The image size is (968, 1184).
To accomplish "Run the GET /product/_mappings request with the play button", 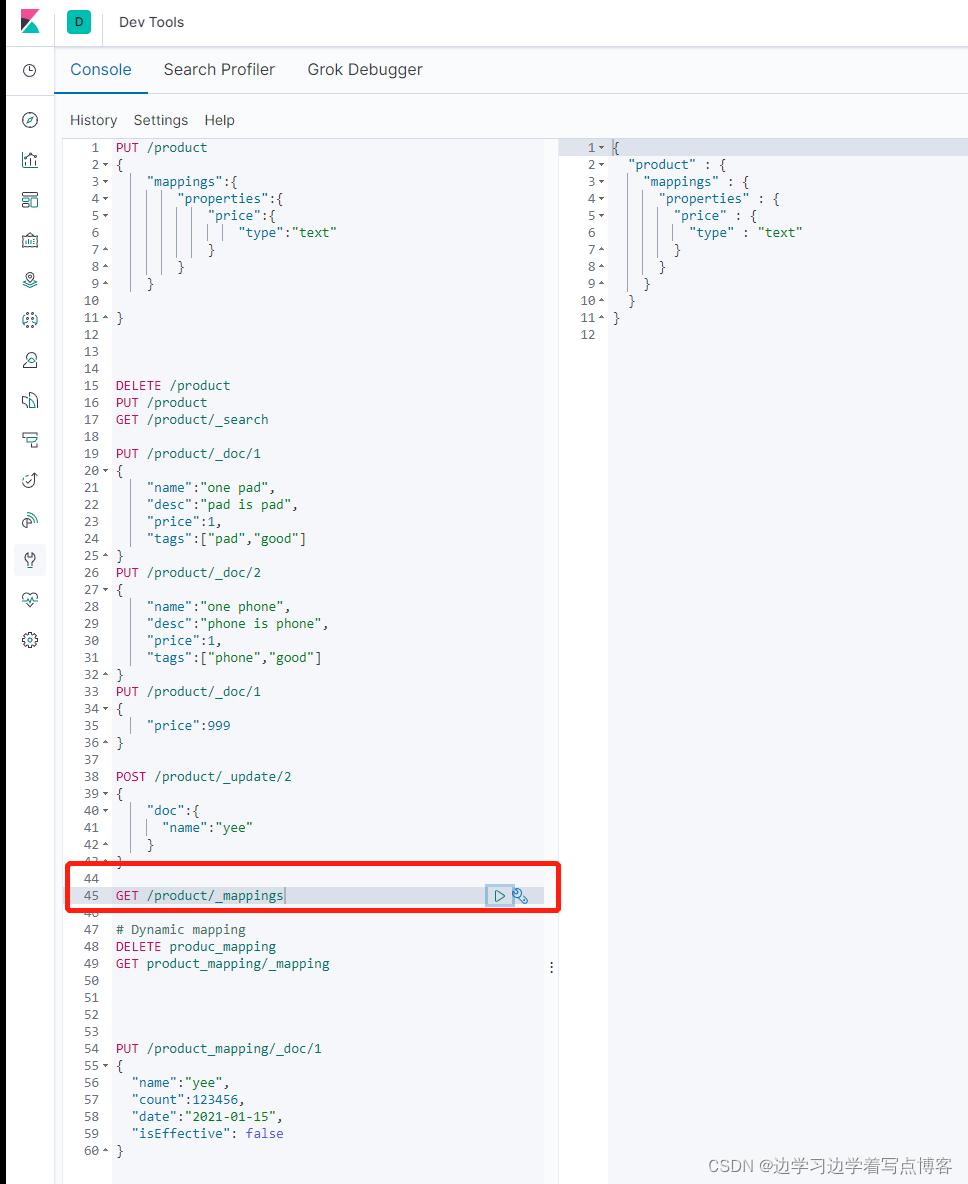I will click(x=500, y=896).
